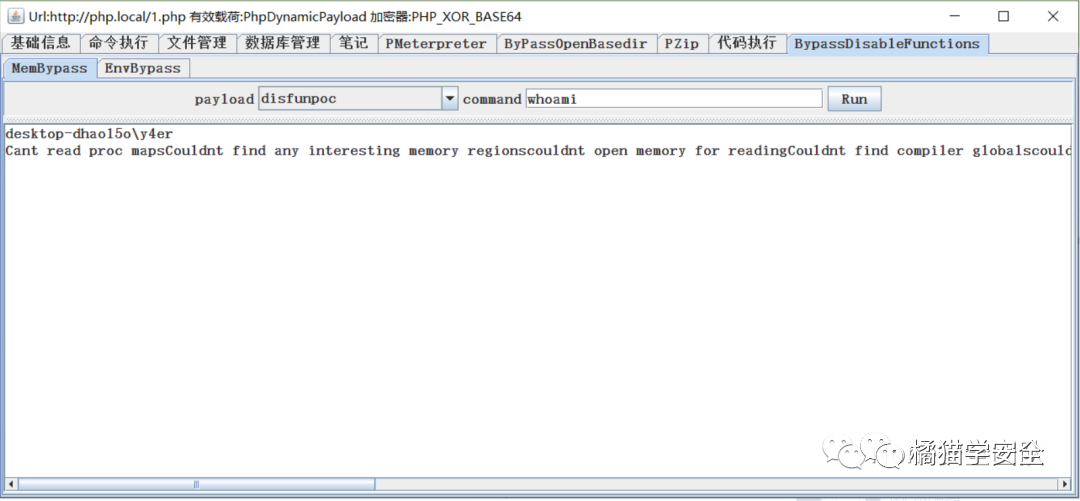Close the window
This screenshot has width=1080, height=501.
[x=1052, y=16]
